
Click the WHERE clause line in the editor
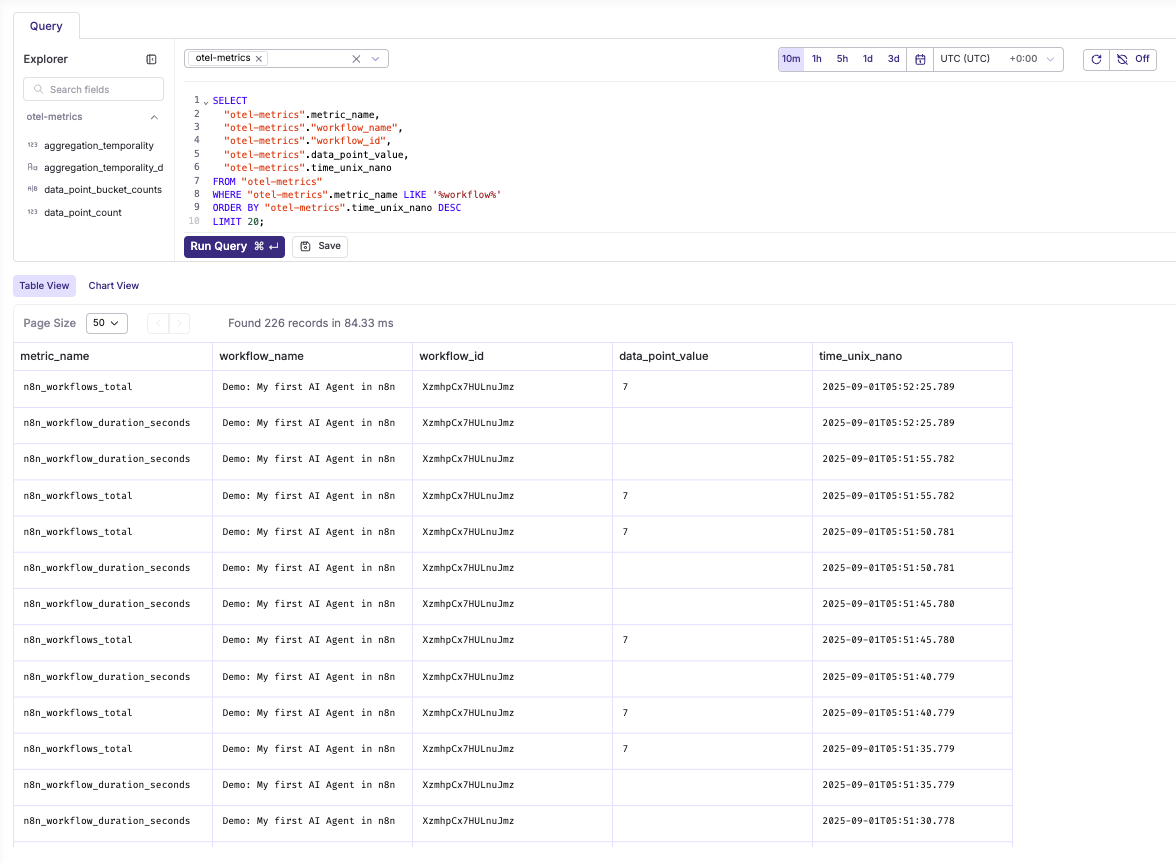[356, 195]
